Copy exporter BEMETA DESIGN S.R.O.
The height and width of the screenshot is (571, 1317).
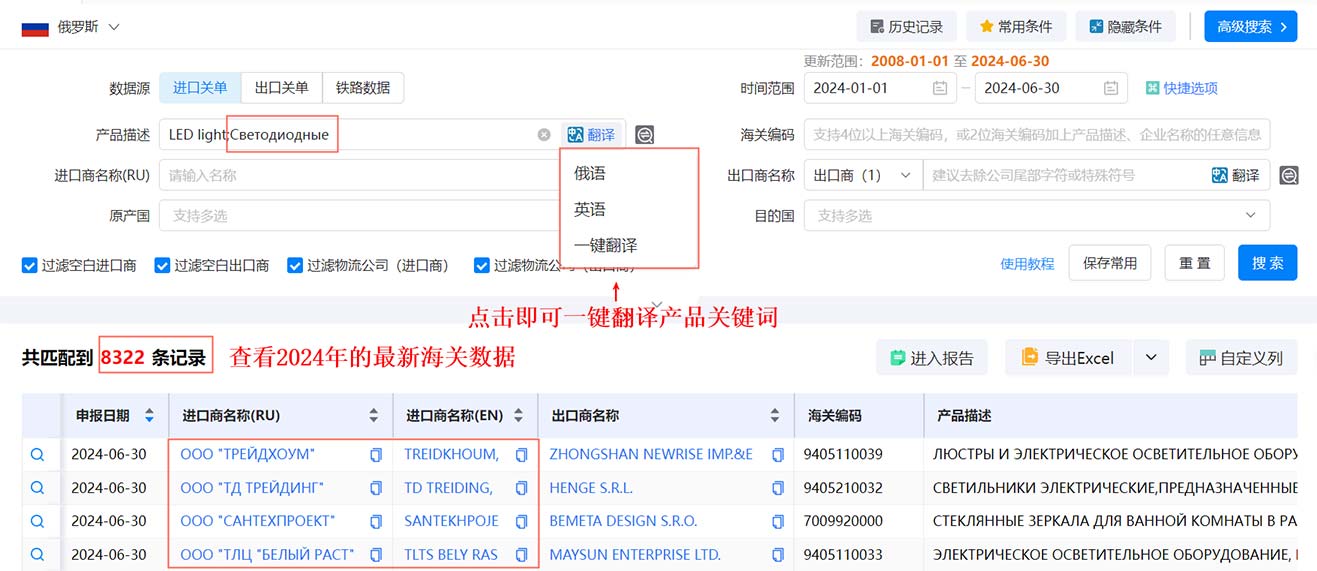pos(778,521)
